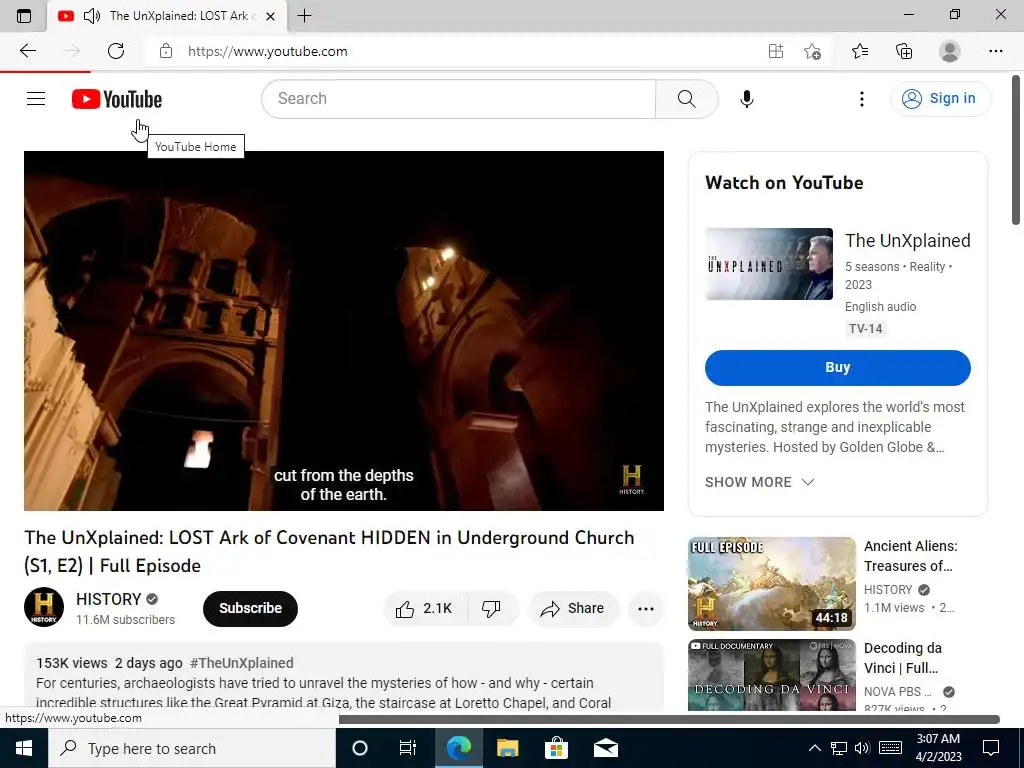Viewport: 1024px width, 768px height.
Task: Open Cortana circle icon on taskbar
Action: (360, 748)
